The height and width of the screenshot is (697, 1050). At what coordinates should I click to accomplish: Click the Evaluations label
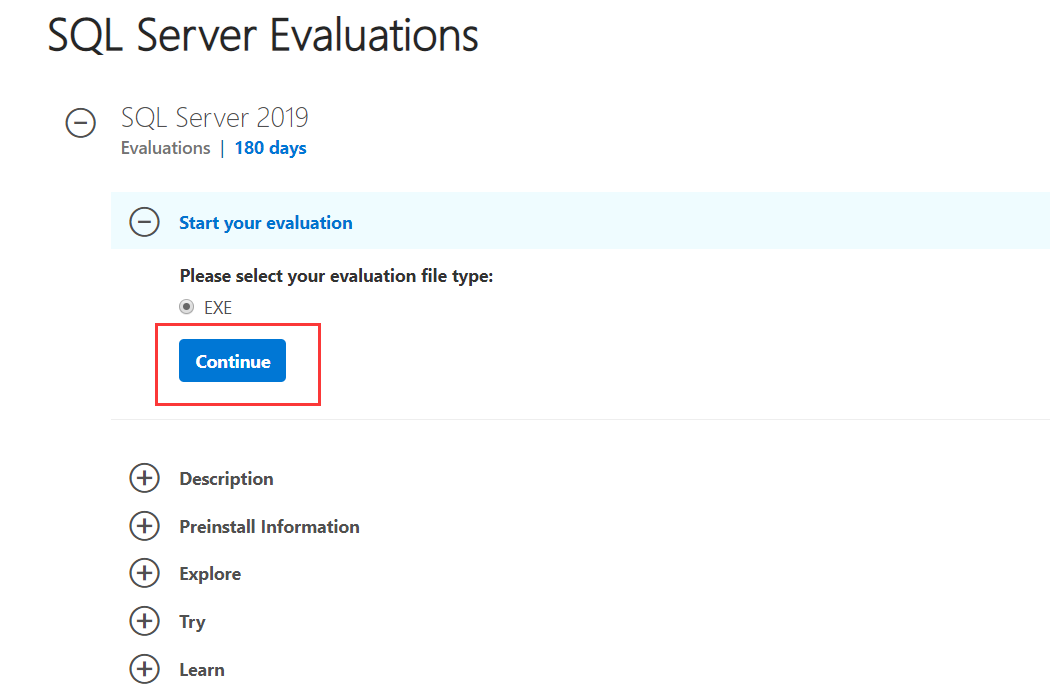click(x=165, y=147)
